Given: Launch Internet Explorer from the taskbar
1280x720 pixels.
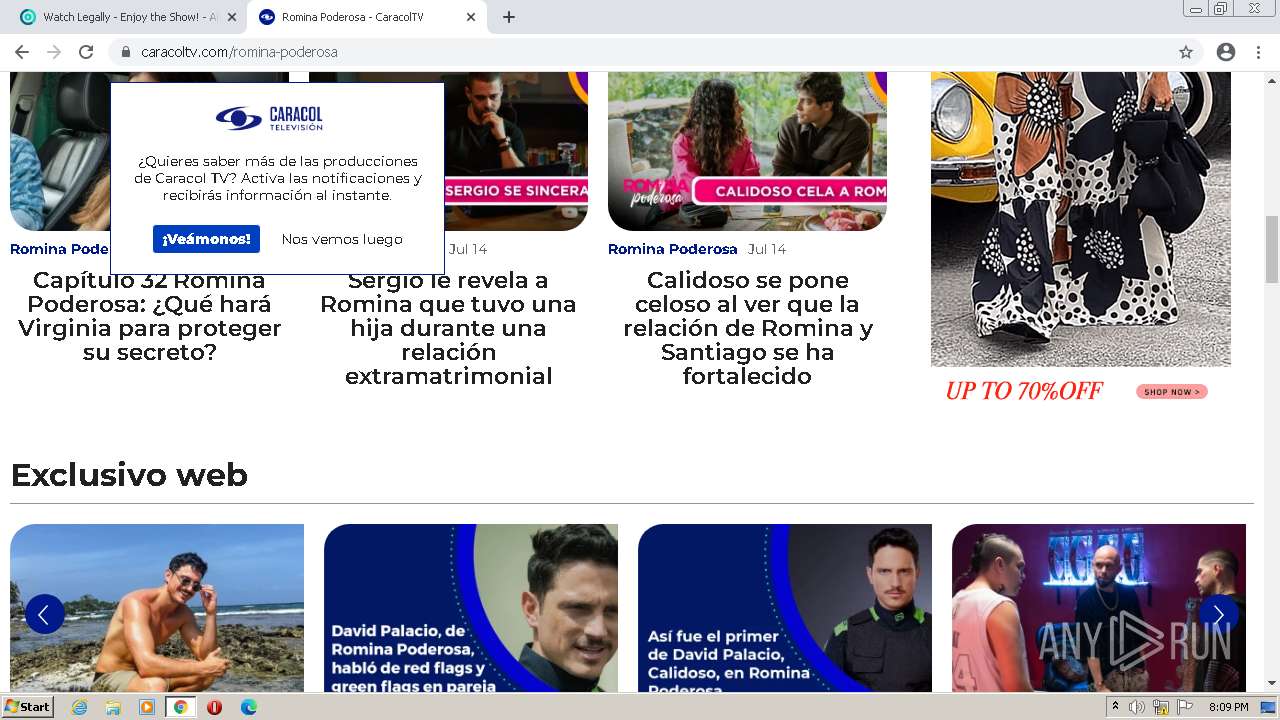Looking at the screenshot, I should point(79,707).
